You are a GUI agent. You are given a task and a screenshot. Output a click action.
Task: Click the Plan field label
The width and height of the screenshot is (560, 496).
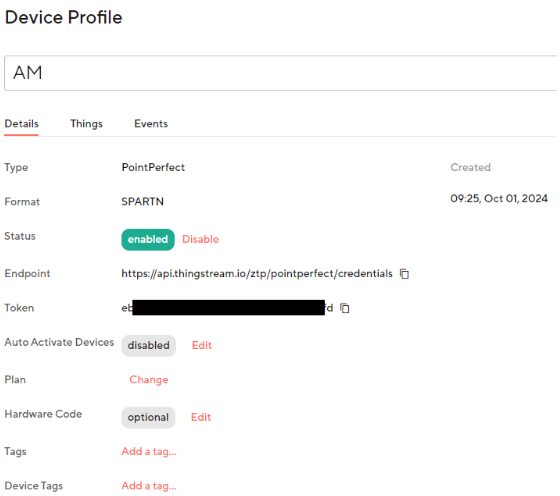click(15, 379)
